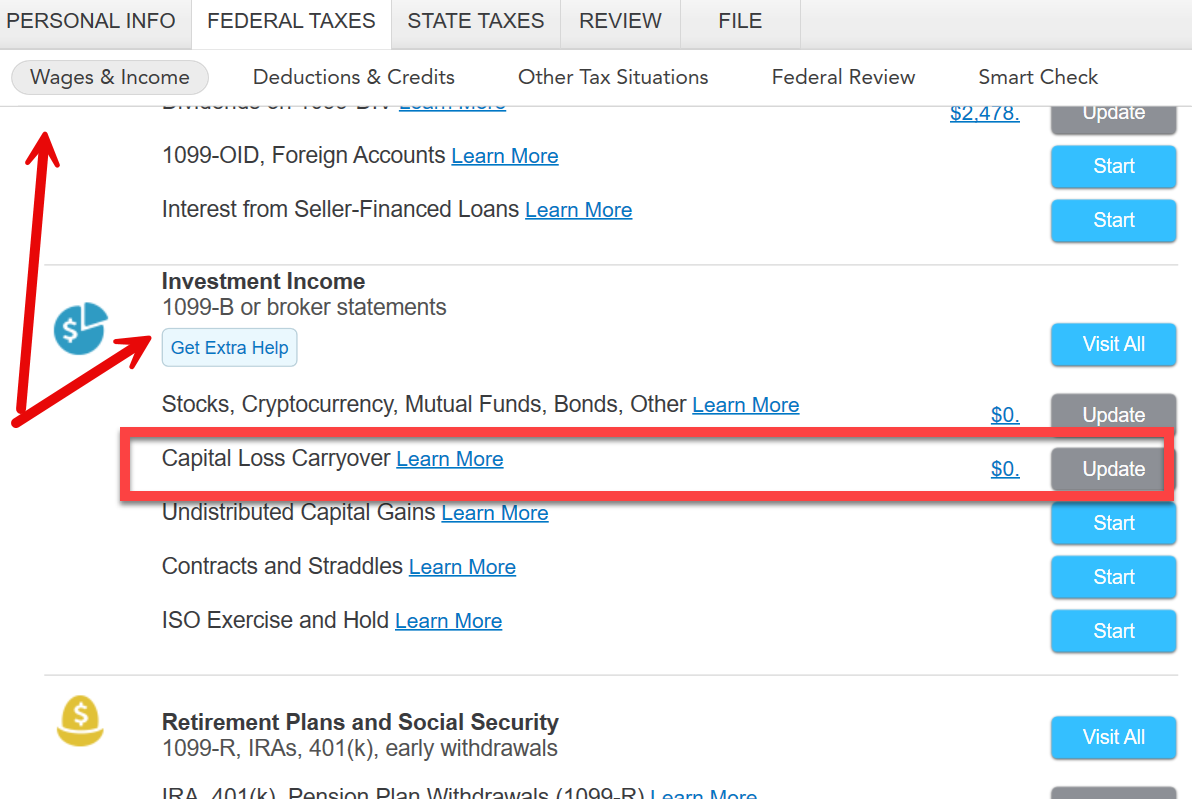
Task: Click the Investment Income pie chart icon
Action: (80, 328)
